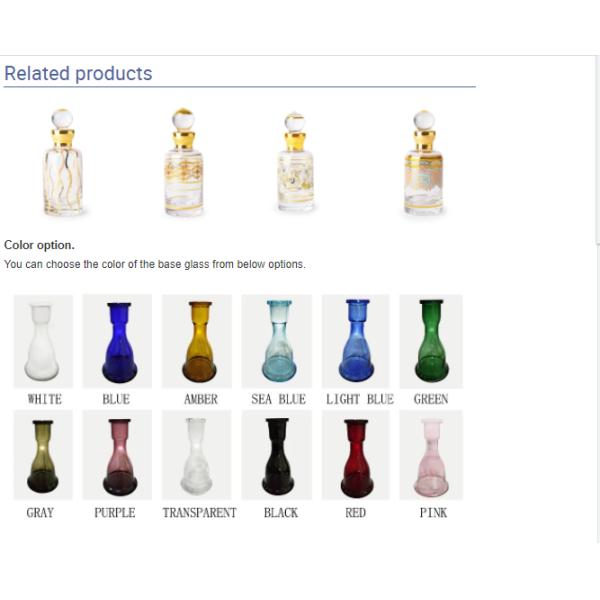This screenshot has height=600, width=600.
Task: Open the second gold ornament band bottle product
Action: tap(184, 163)
